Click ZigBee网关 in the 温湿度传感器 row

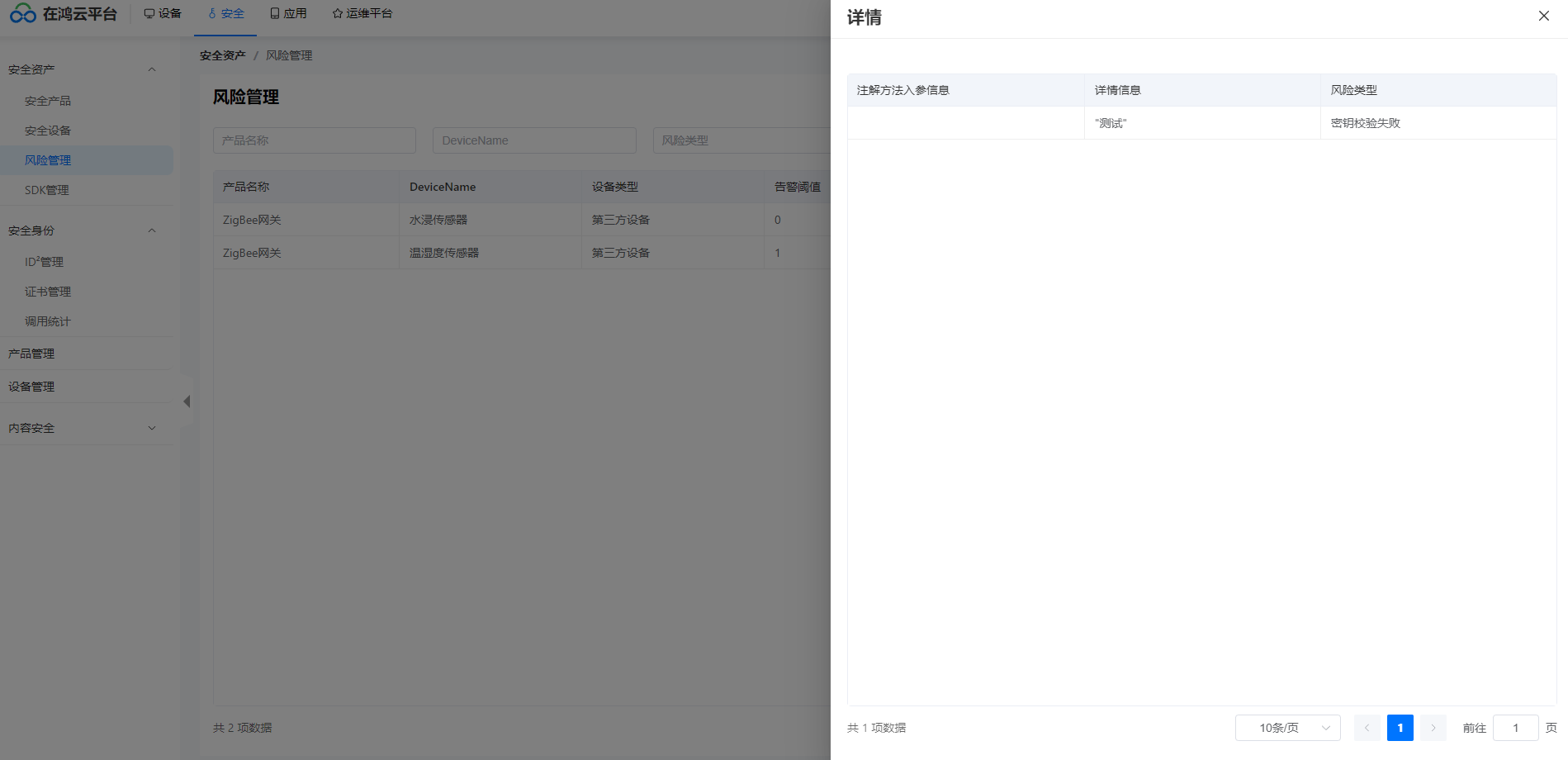pos(252,253)
